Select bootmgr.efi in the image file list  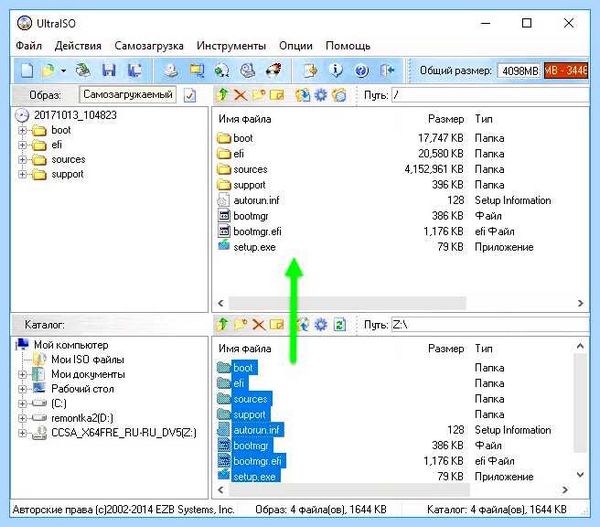(x=257, y=232)
